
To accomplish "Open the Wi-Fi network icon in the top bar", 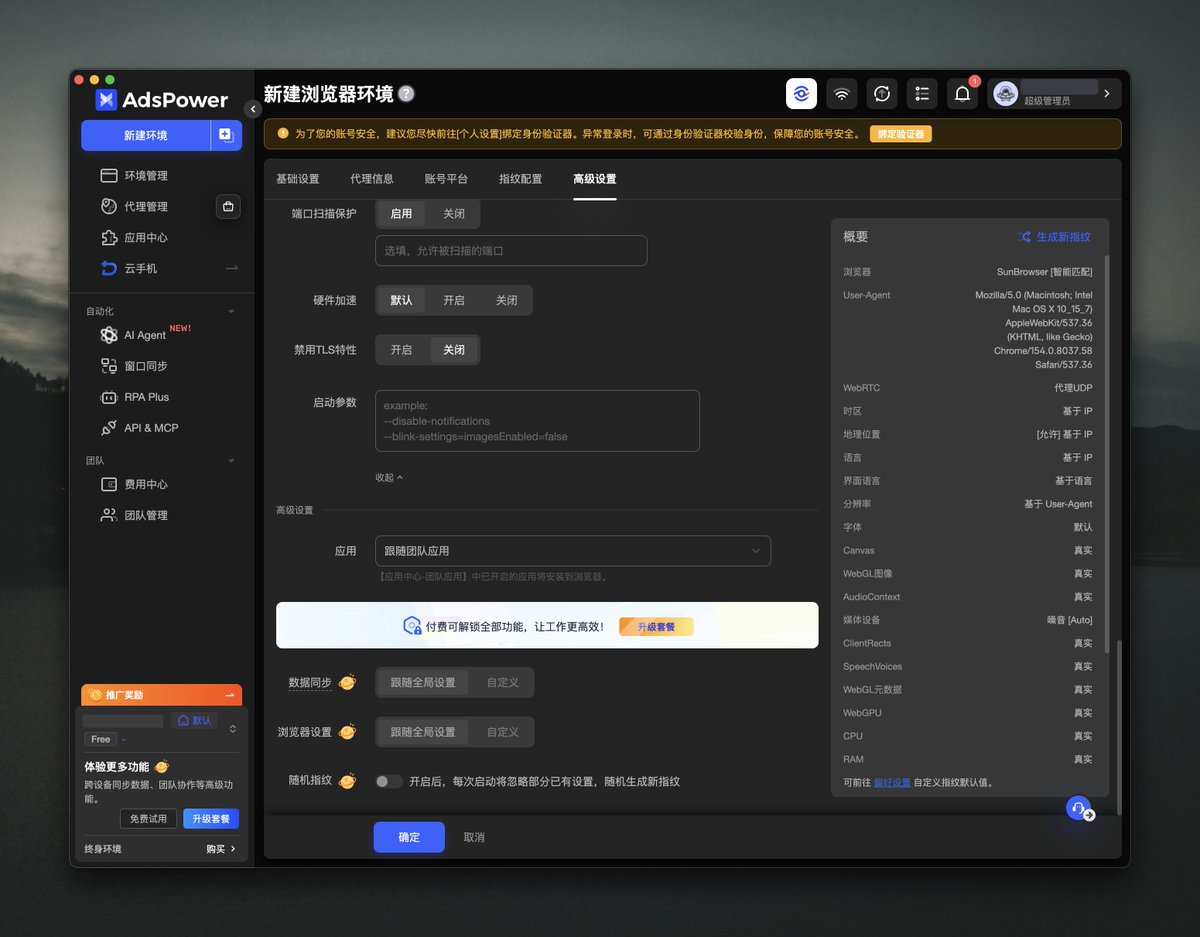I will tap(842, 94).
